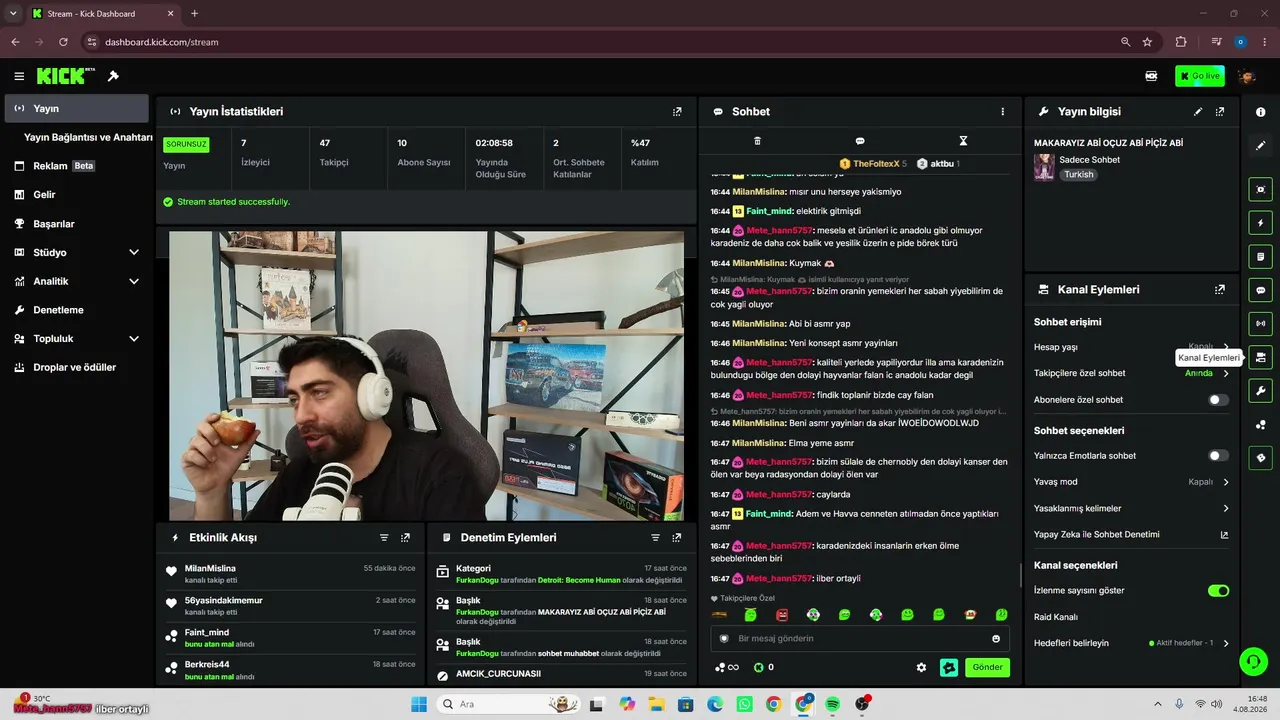Click the speech bubble icon under Sohbet

coord(860,141)
